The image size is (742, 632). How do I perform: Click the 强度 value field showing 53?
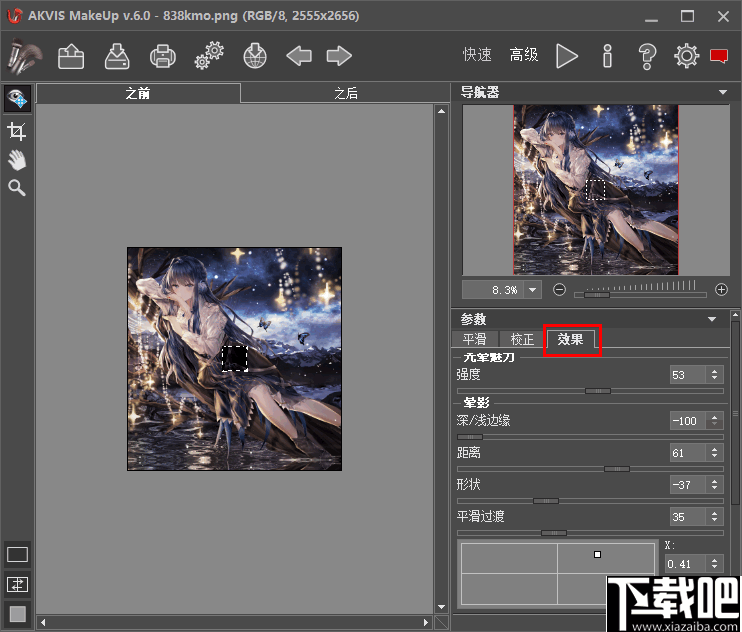click(x=688, y=375)
